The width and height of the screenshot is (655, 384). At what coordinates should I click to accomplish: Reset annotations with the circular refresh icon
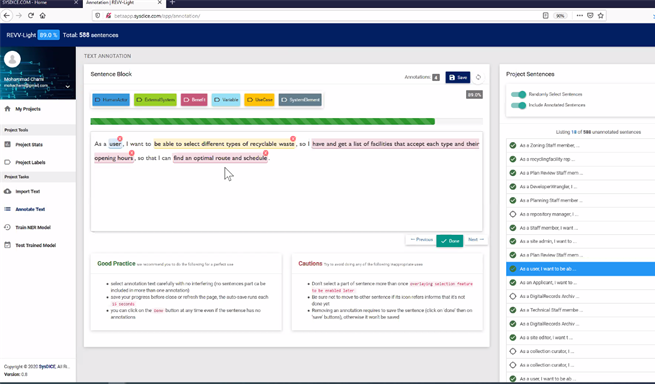point(478,77)
